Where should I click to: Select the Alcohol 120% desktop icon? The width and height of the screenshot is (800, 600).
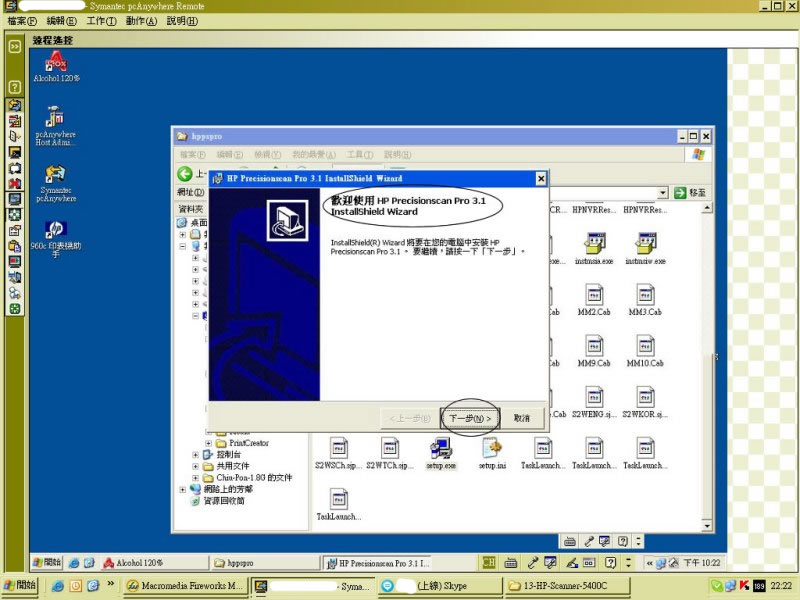click(56, 67)
